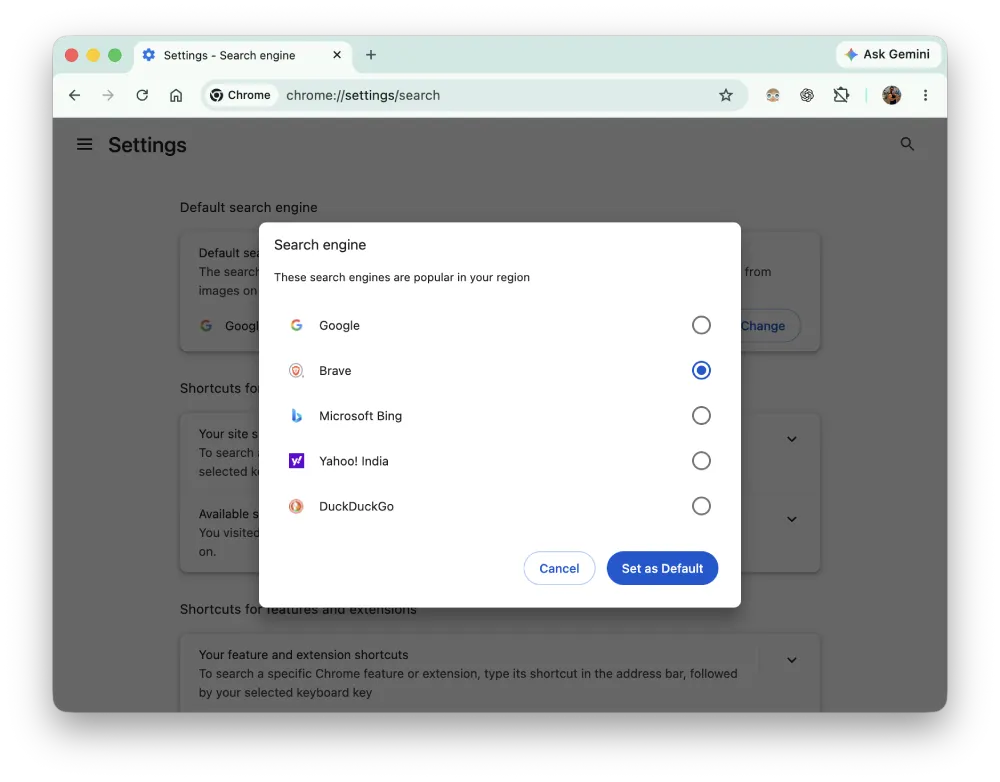Screen dimensions: 1000x782
Task: Click the DuckDuckGo logo icon
Action: pyautogui.click(x=297, y=506)
